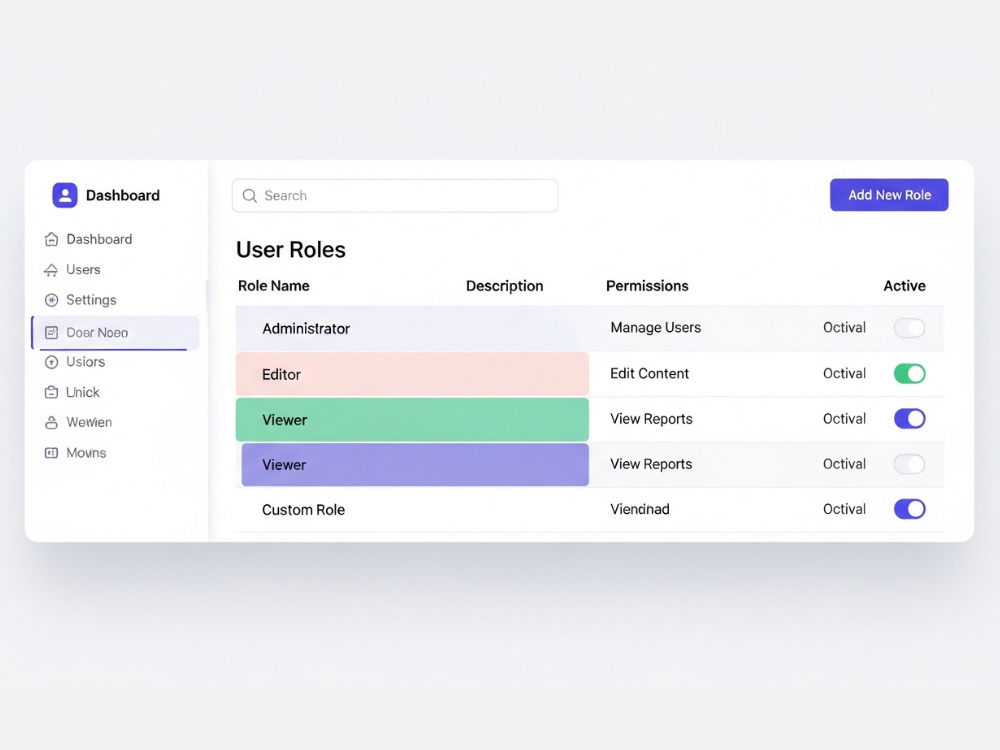Viewport: 1000px width, 750px height.
Task: Click the icon next to Users
Action: (51, 270)
